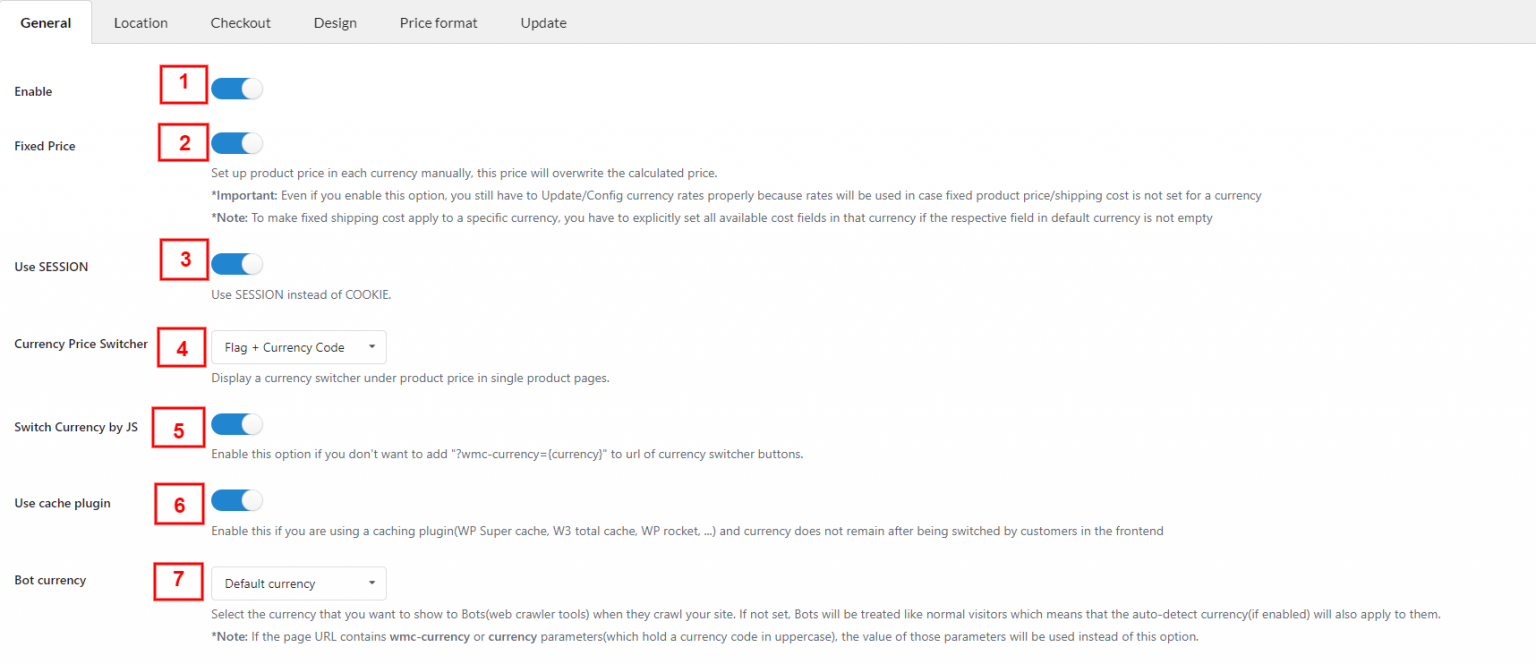Toggle Switch Currency by JS option

237,425
